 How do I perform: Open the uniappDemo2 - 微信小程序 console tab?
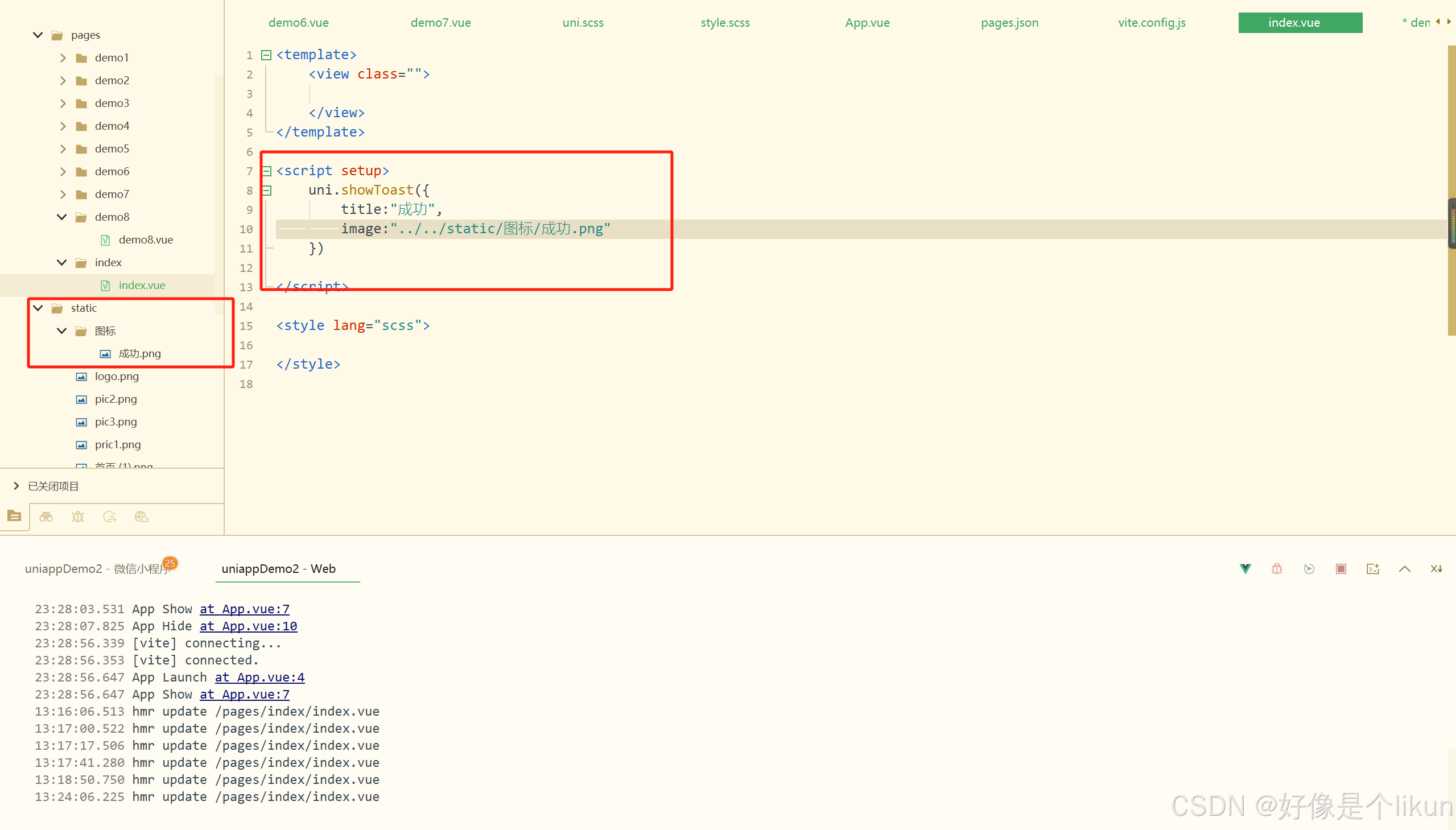pos(97,569)
